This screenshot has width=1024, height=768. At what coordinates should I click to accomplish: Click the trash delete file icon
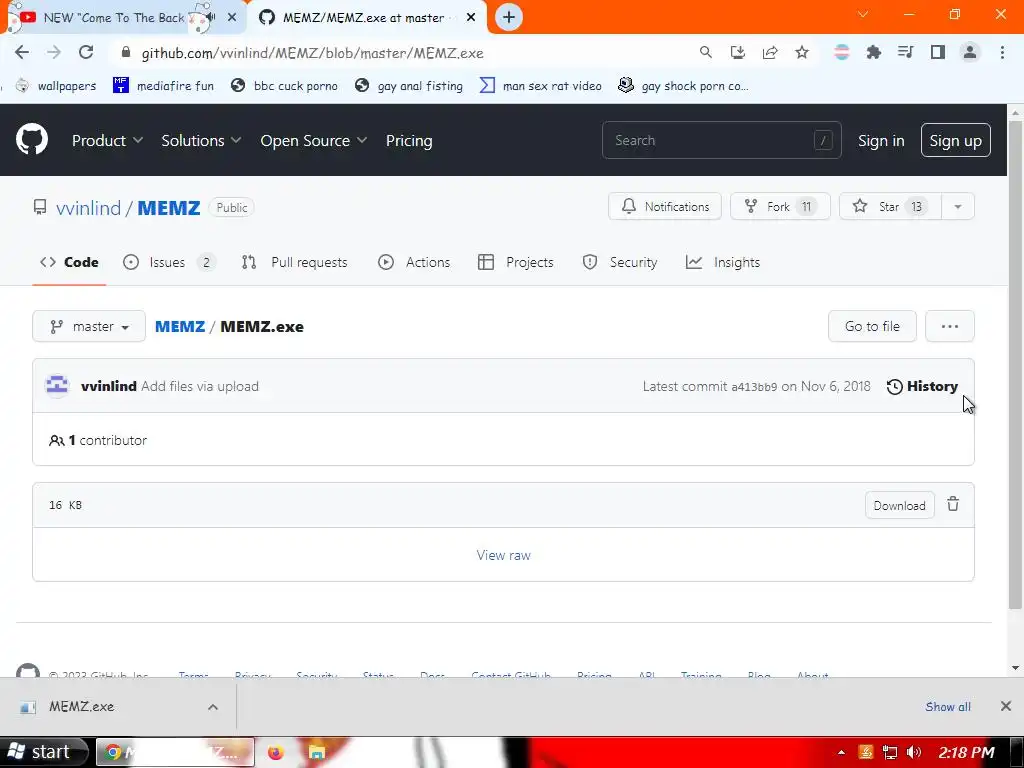click(x=953, y=504)
